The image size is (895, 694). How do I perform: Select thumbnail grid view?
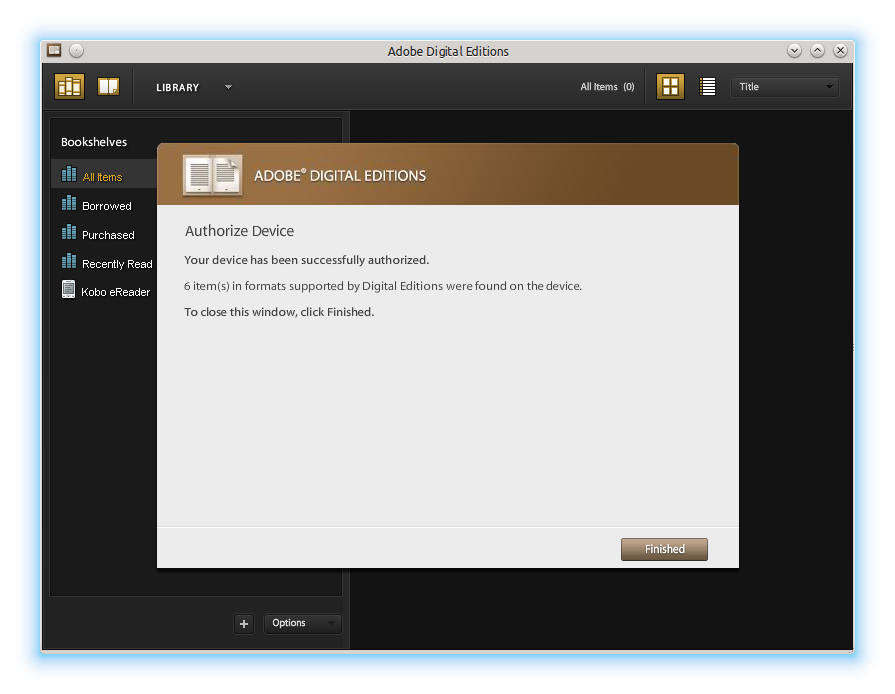(670, 87)
